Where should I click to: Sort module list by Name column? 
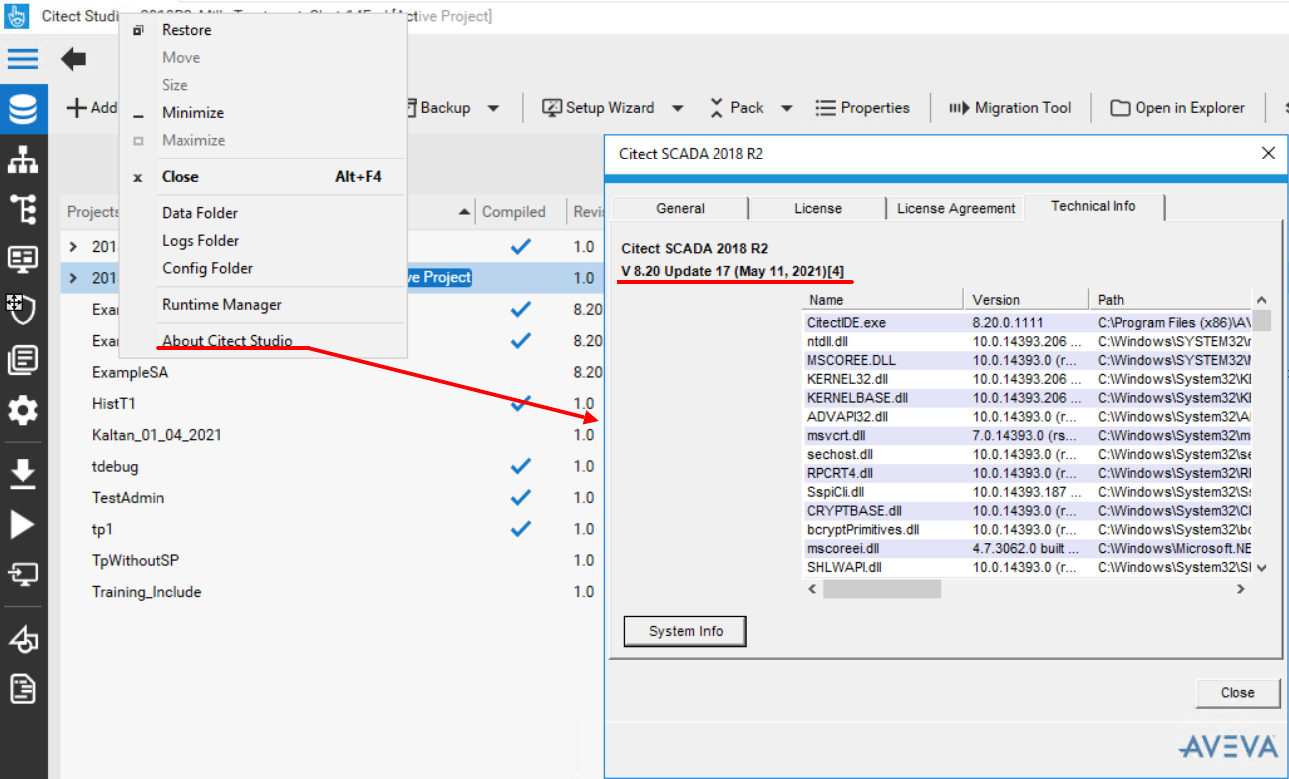883,300
